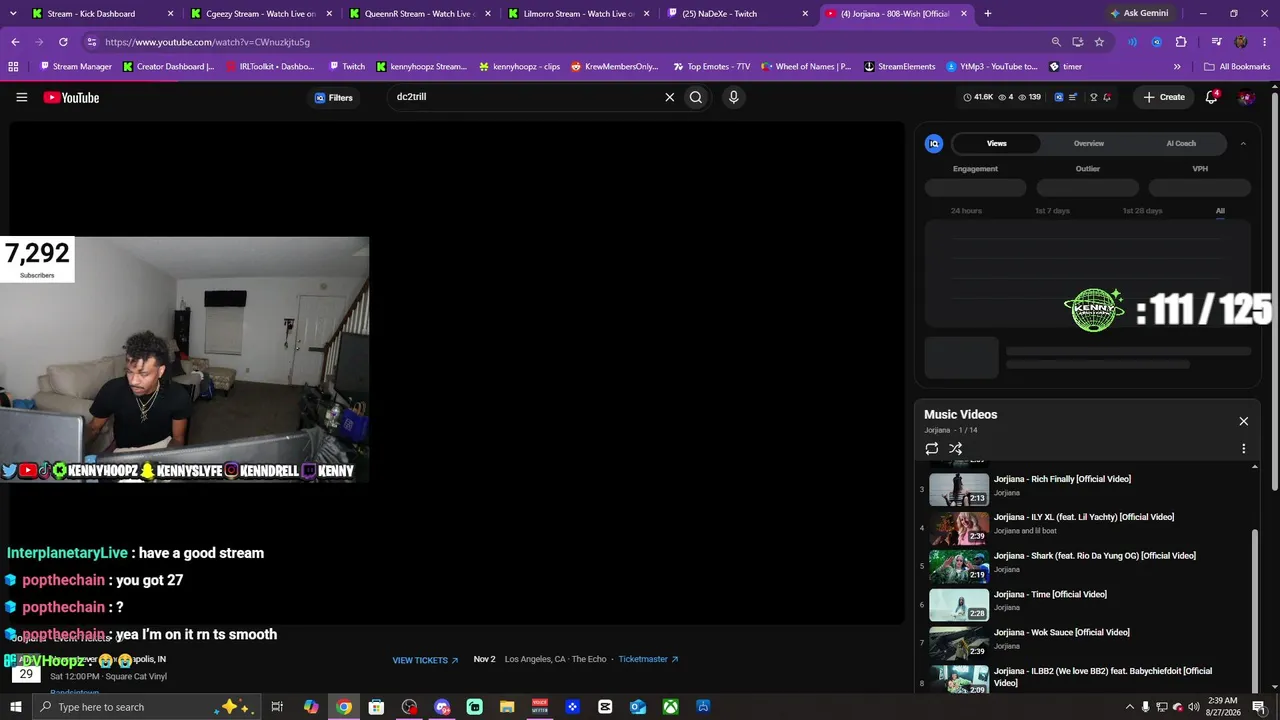Open the ILBB2 feat. Babychiefdoit video

1103,677
